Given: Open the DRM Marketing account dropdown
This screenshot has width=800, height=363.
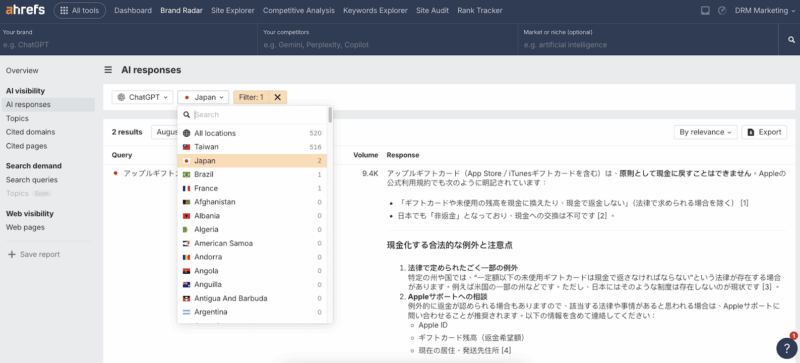Looking at the screenshot, I should click(x=765, y=11).
